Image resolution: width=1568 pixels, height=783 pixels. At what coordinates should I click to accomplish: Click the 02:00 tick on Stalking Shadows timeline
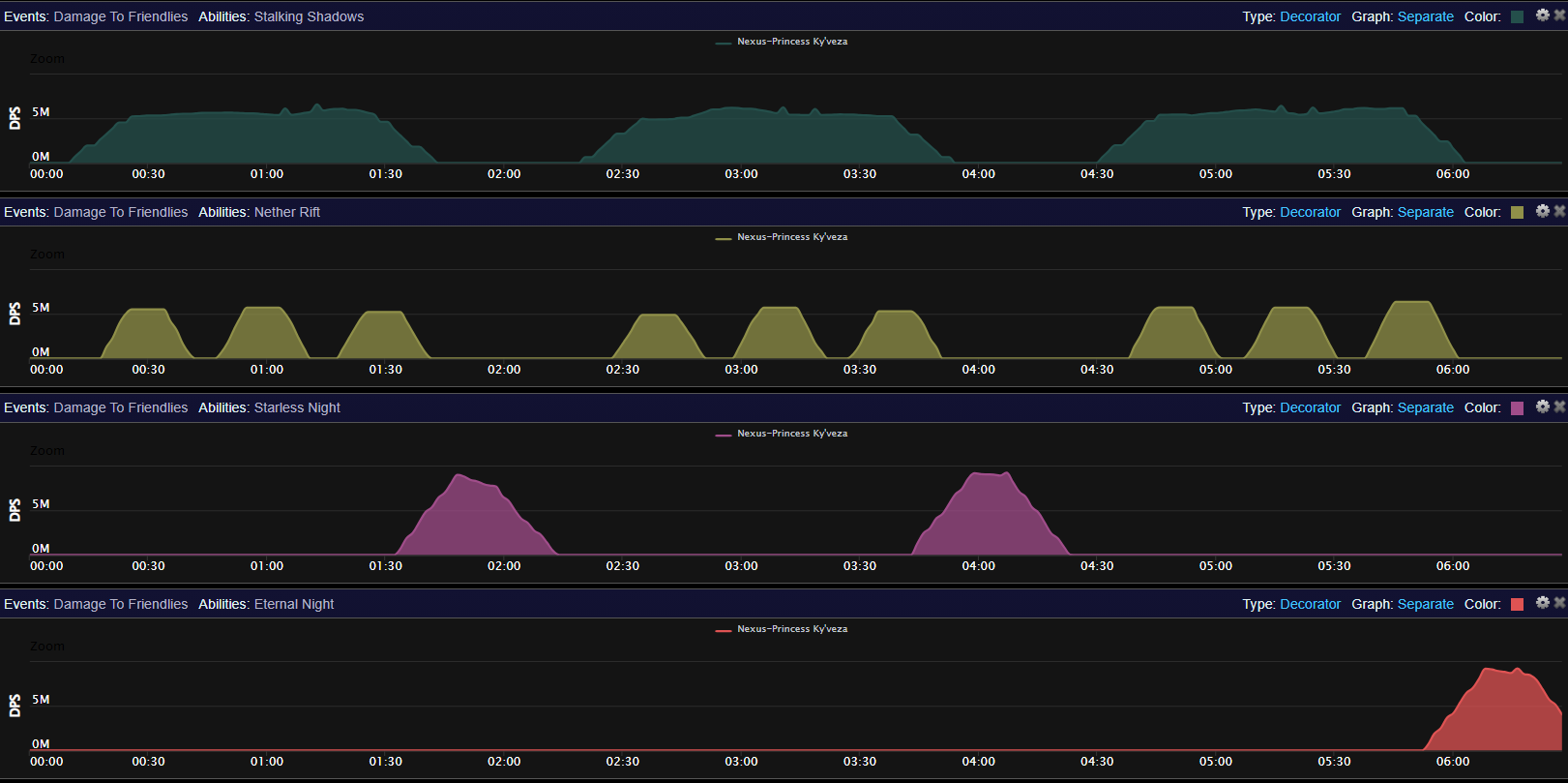(504, 174)
